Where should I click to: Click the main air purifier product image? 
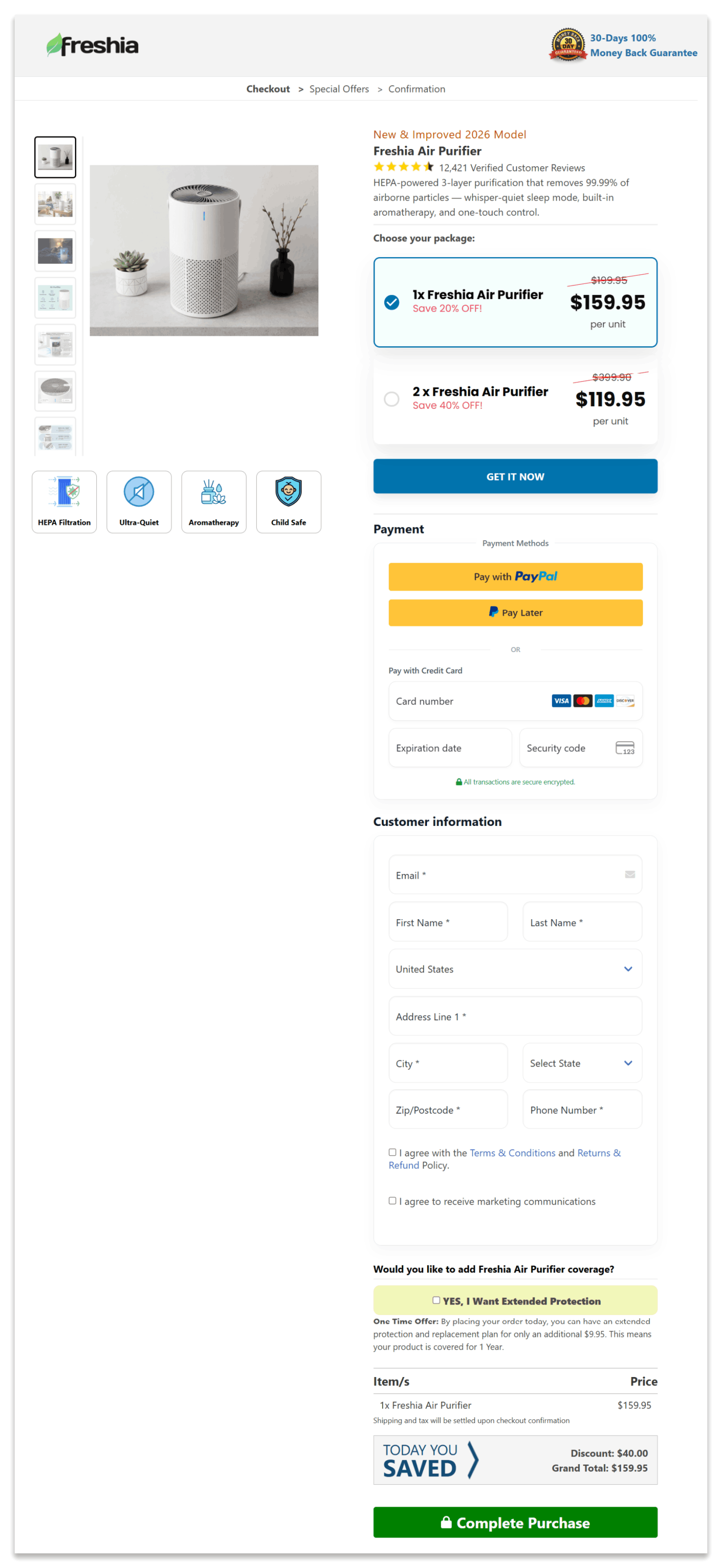[204, 250]
